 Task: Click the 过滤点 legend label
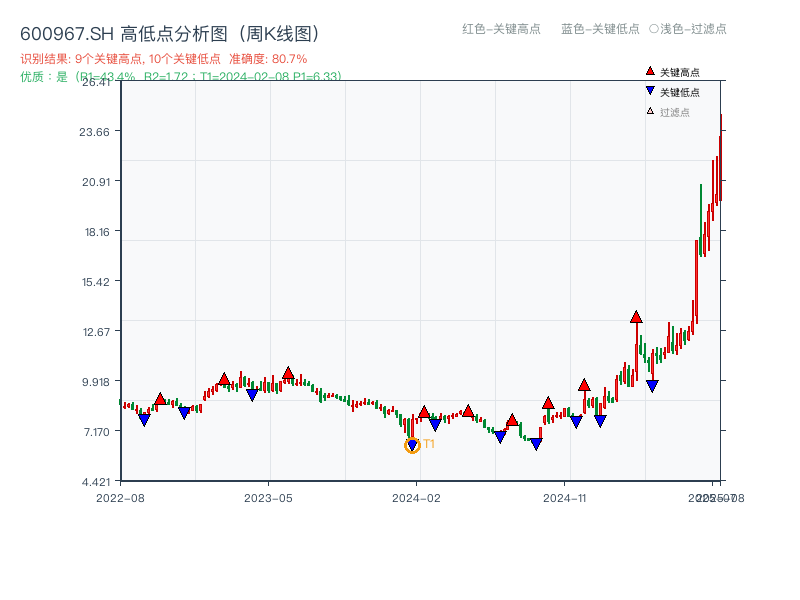[x=674, y=112]
